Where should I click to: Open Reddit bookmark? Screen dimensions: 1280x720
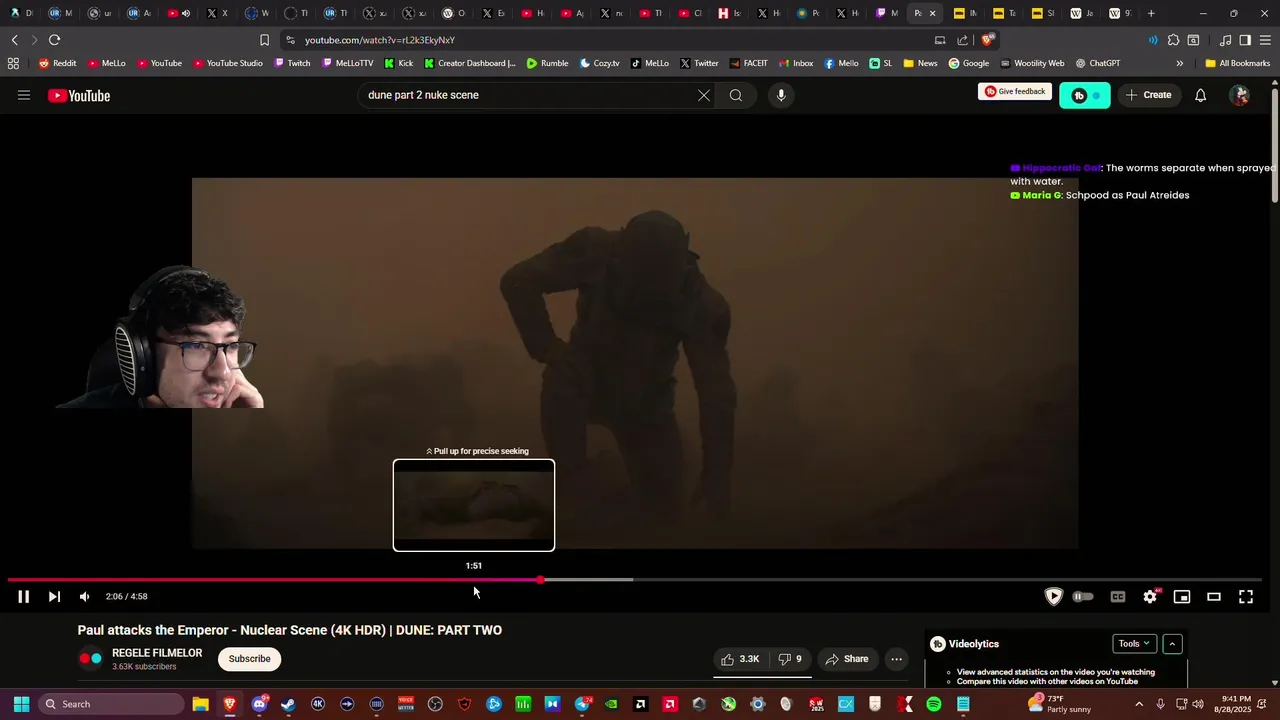tap(57, 63)
